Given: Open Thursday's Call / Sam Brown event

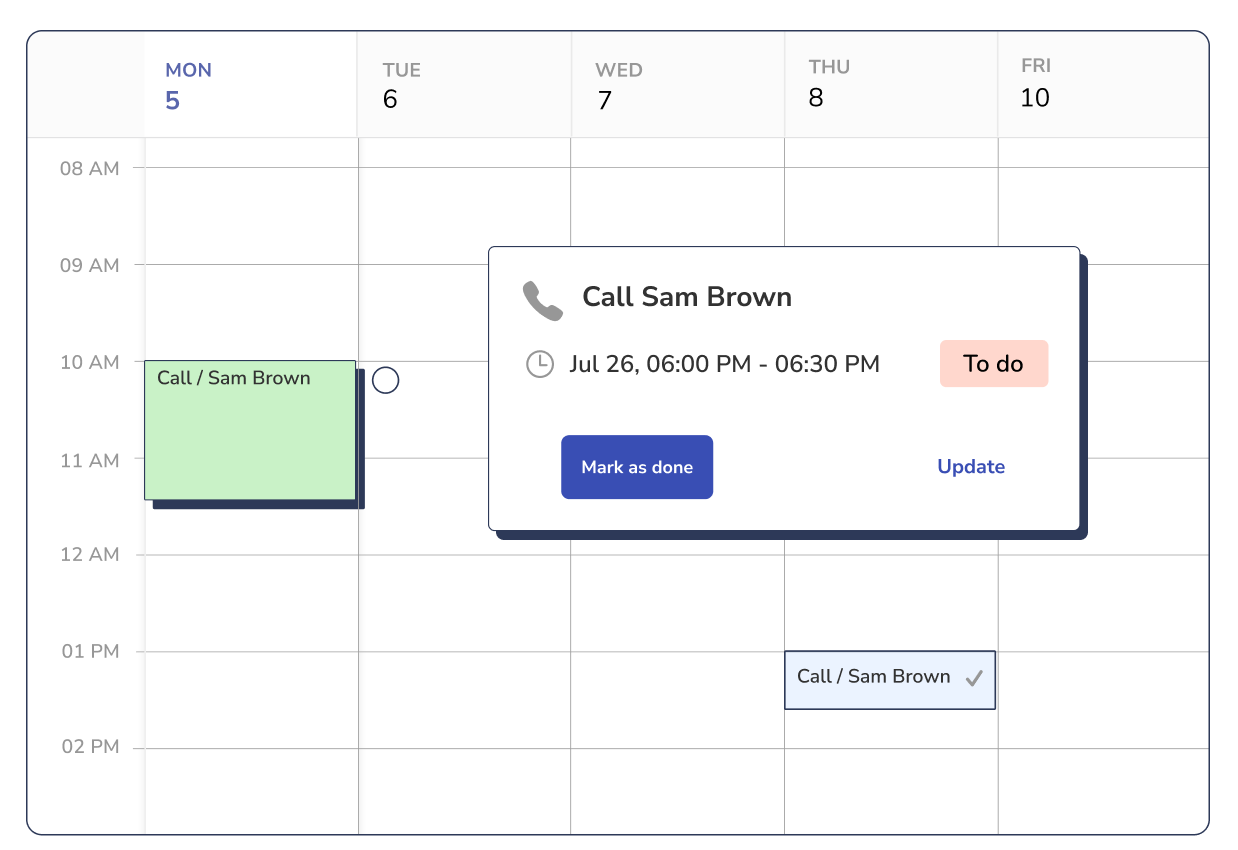Looking at the screenshot, I should pyautogui.click(x=880, y=680).
